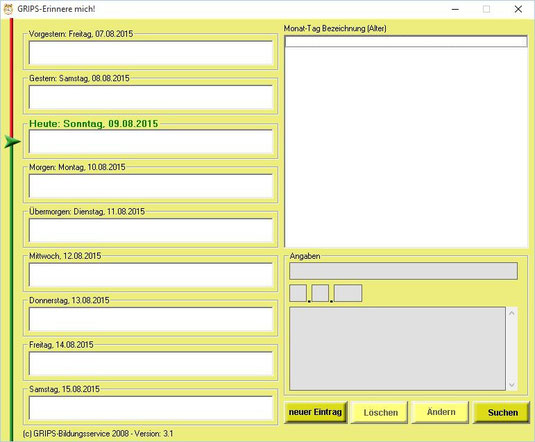535x442 pixels.
Task: Click the day box in Angaben date
Action: click(x=298, y=293)
